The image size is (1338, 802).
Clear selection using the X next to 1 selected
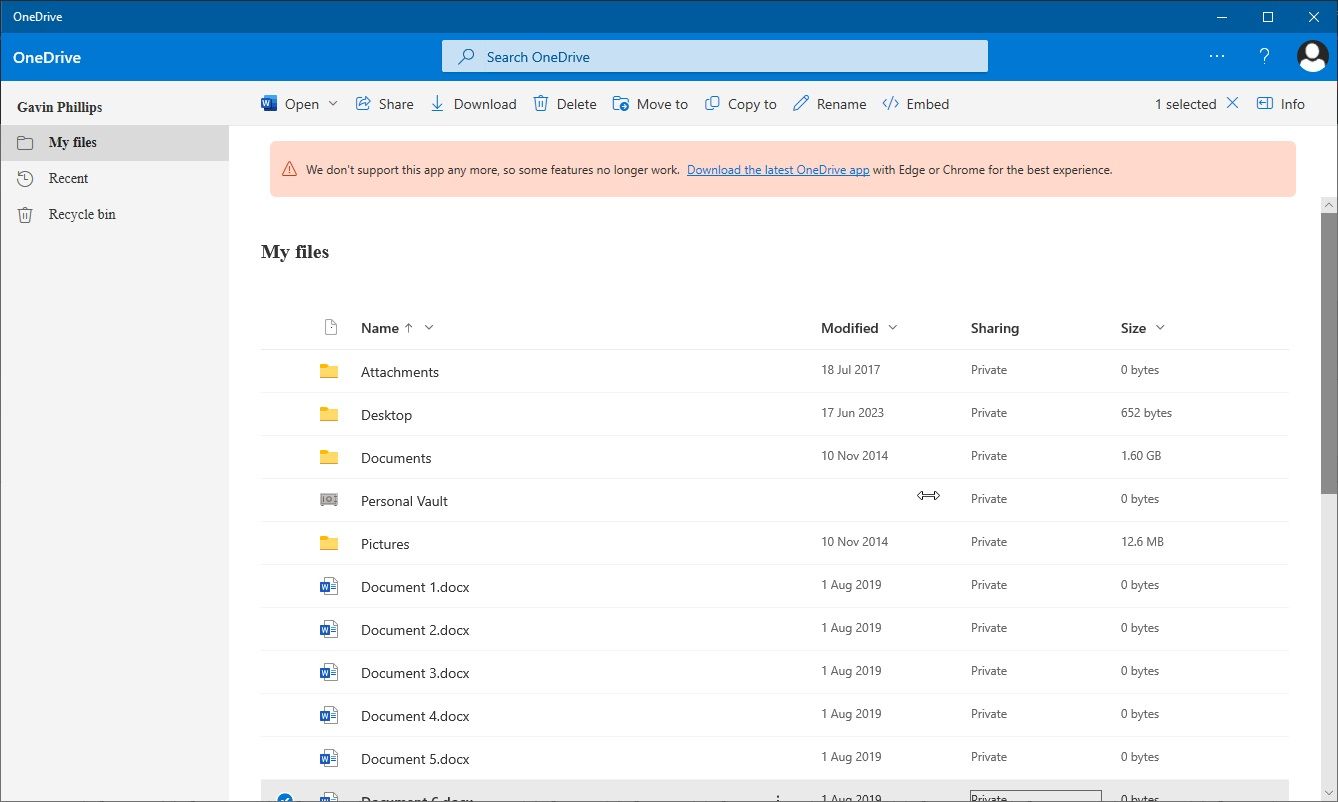[x=1232, y=103]
